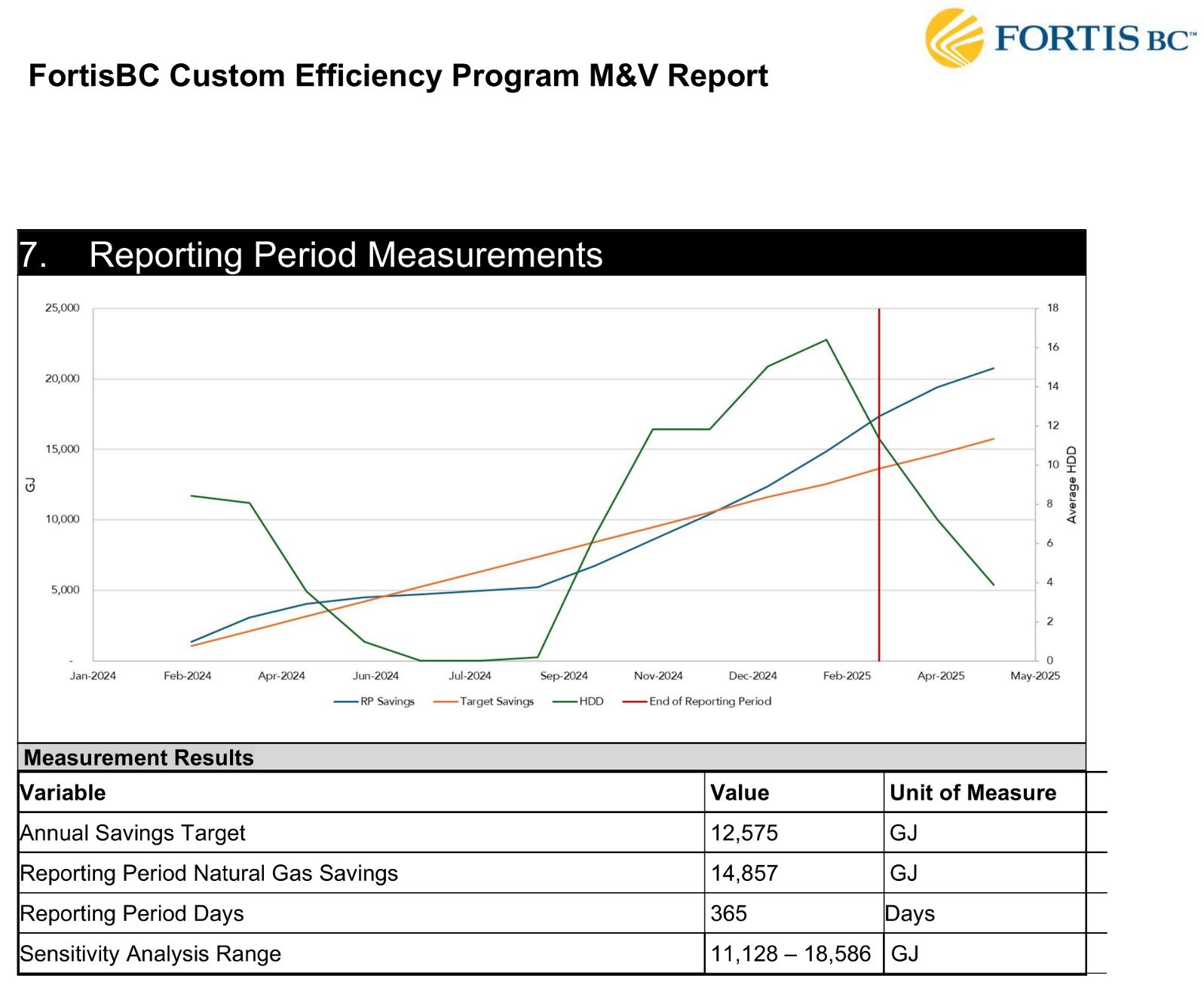This screenshot has width=1204, height=997.
Task: Select the Annual Savings Target value 12,575
Action: pos(744,833)
